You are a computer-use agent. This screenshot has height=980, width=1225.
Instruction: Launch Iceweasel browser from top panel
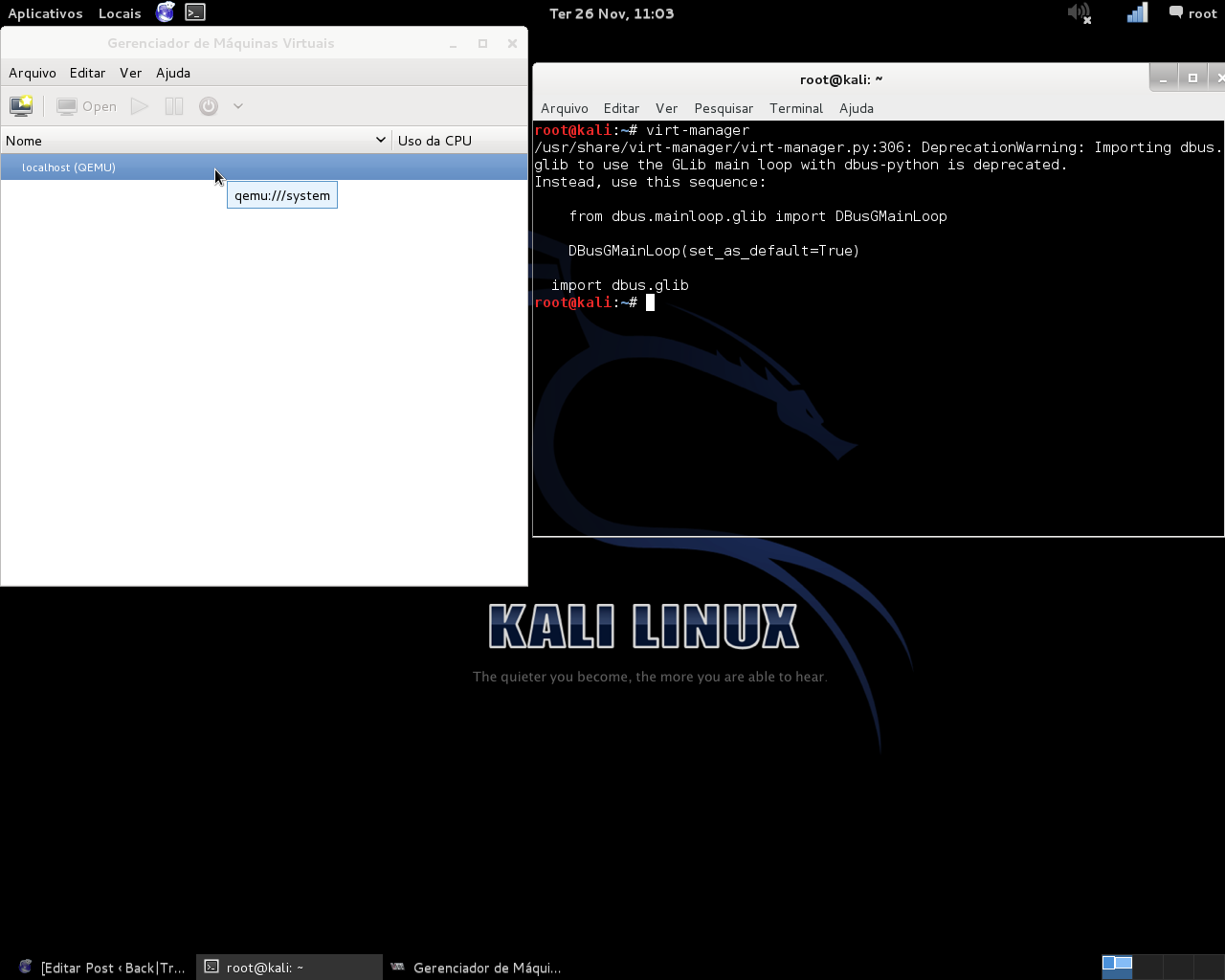click(x=166, y=12)
